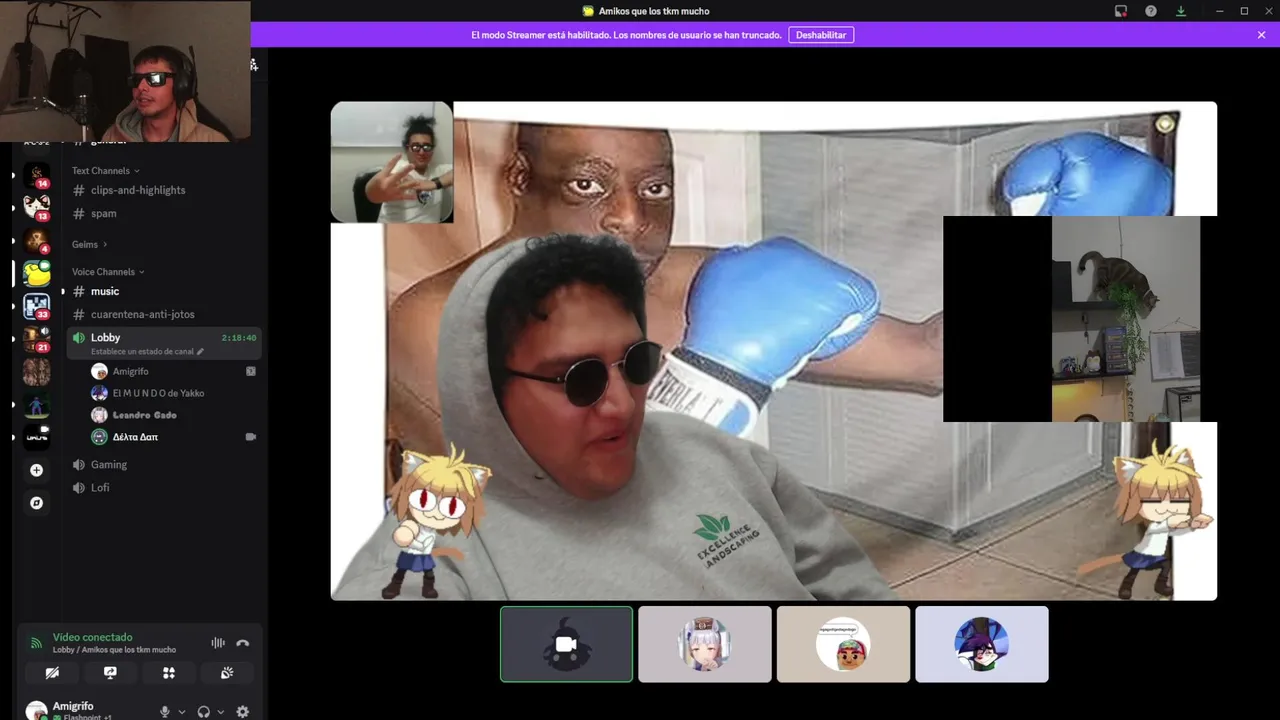Open the soundboard button
Viewport: 1280px width, 720px height.
tap(227, 673)
